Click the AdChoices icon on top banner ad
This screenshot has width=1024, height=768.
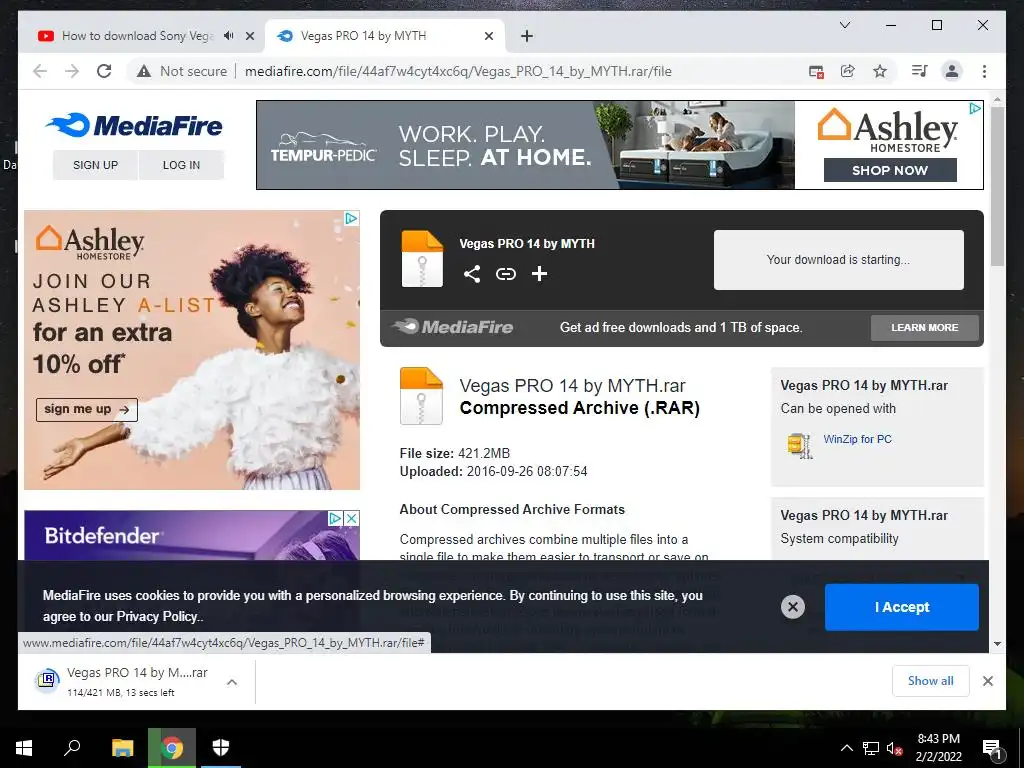click(x=975, y=108)
